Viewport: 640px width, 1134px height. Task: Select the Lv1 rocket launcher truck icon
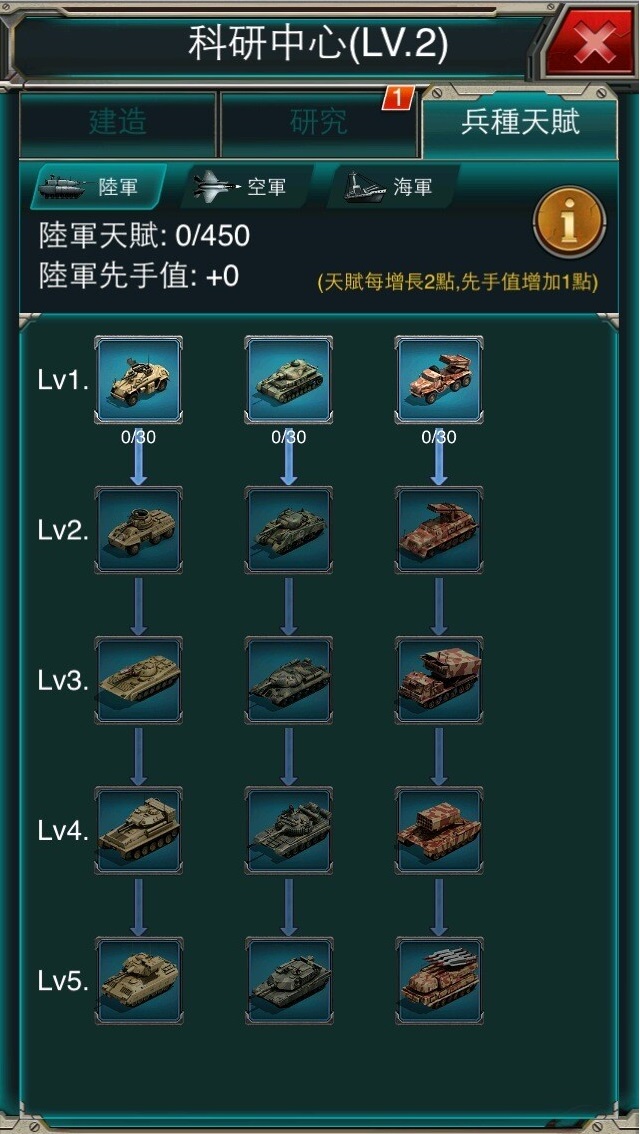pyautogui.click(x=439, y=380)
